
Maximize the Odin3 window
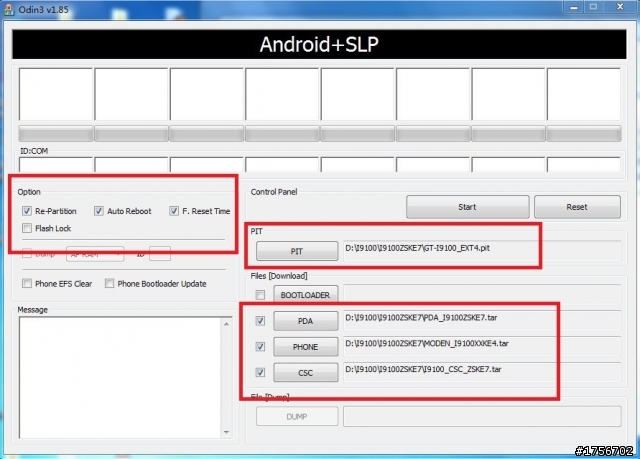tap(593, 7)
